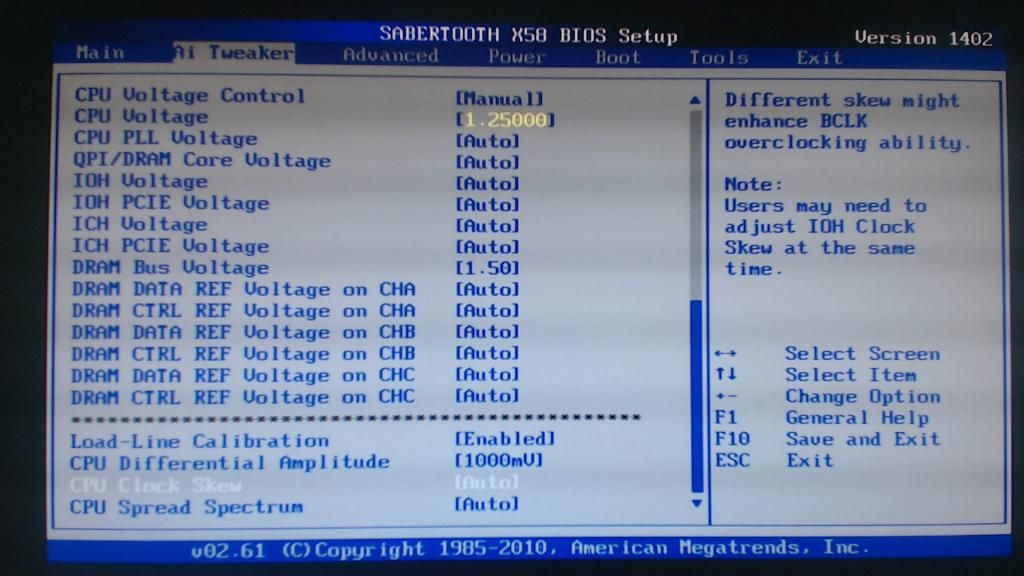1024x576 pixels.
Task: Open the Tools tab
Action: pyautogui.click(x=718, y=58)
